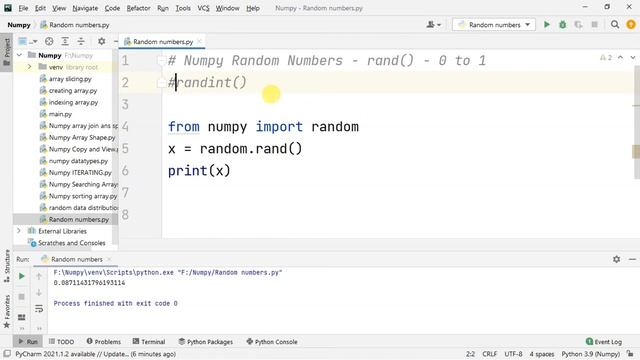The image size is (640, 360).
Task: Click the warnings indicator in the editor corner
Action: [606, 58]
